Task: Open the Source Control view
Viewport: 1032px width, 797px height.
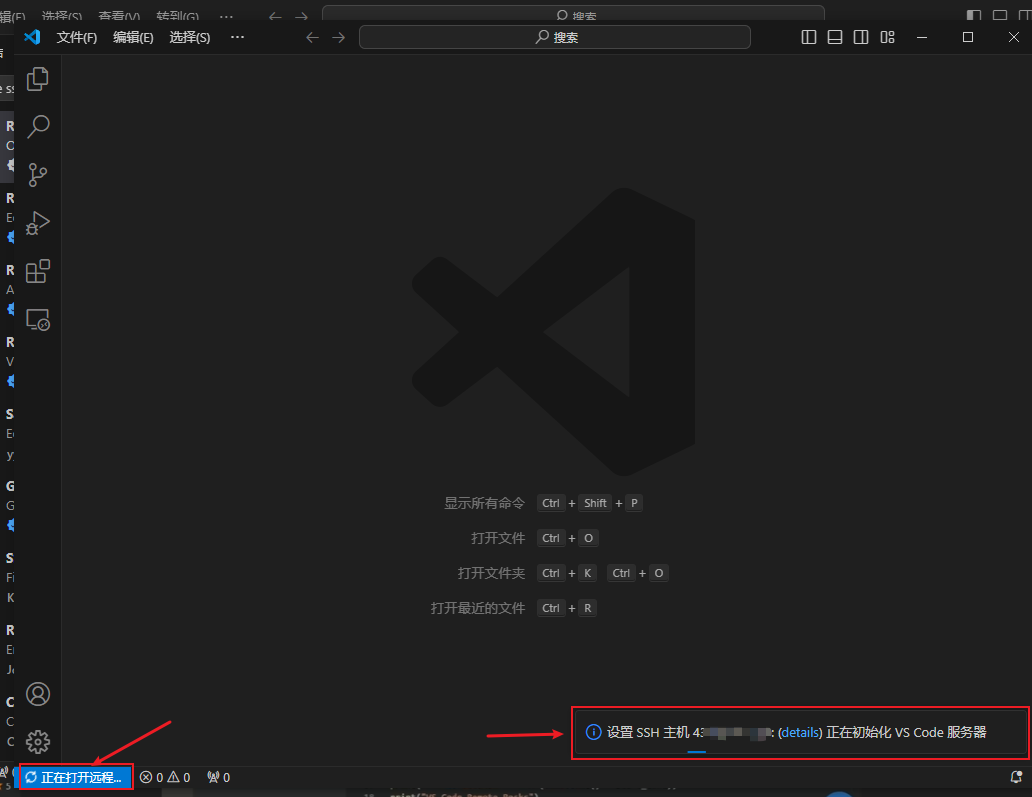Action: click(38, 174)
